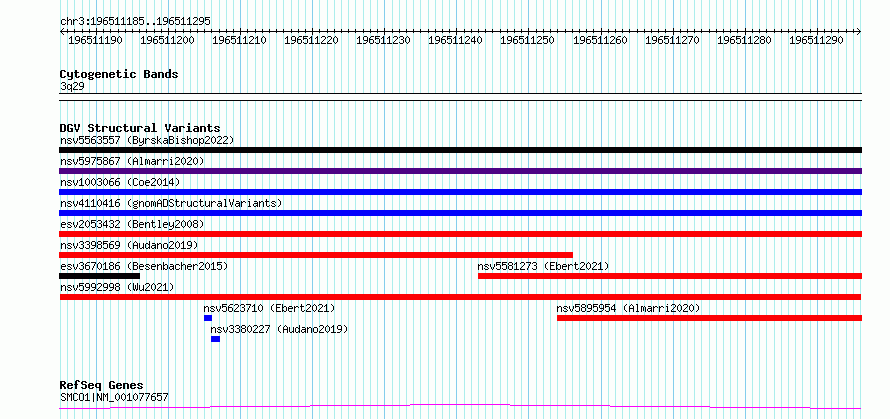890x419 pixels.
Task: Select the nsv5895954 red variant bar
Action: pyautogui.click(x=710, y=318)
